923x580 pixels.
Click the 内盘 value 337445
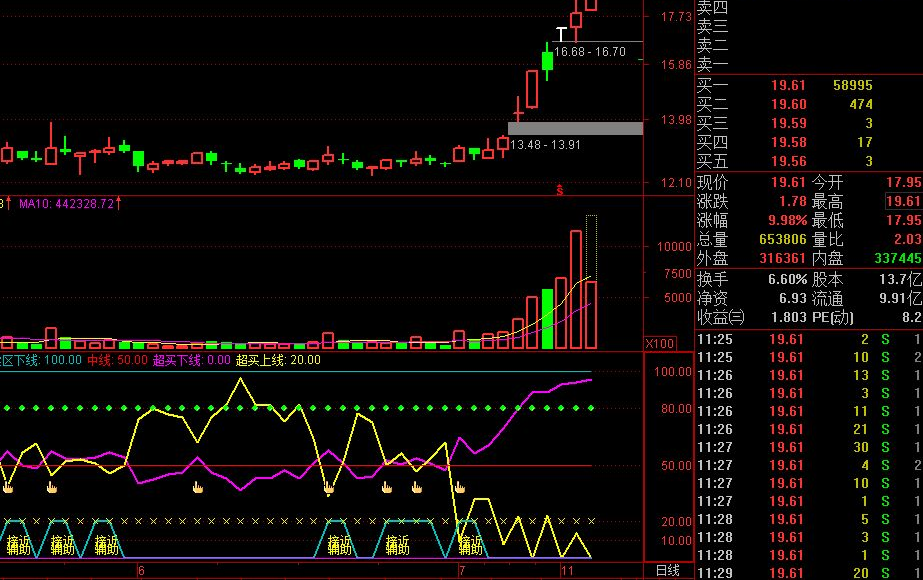[898, 258]
